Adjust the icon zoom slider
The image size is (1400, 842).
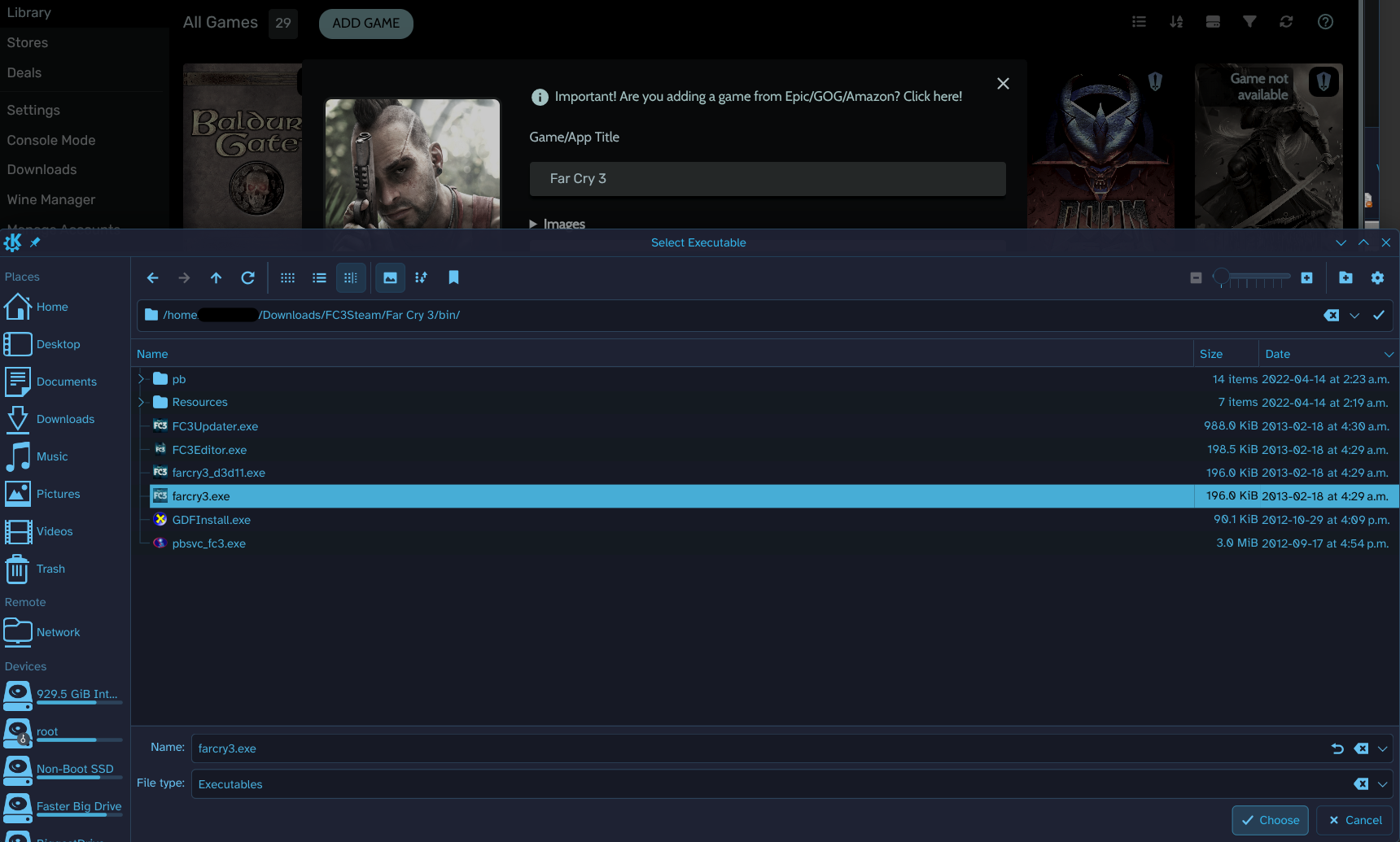pyautogui.click(x=1252, y=278)
